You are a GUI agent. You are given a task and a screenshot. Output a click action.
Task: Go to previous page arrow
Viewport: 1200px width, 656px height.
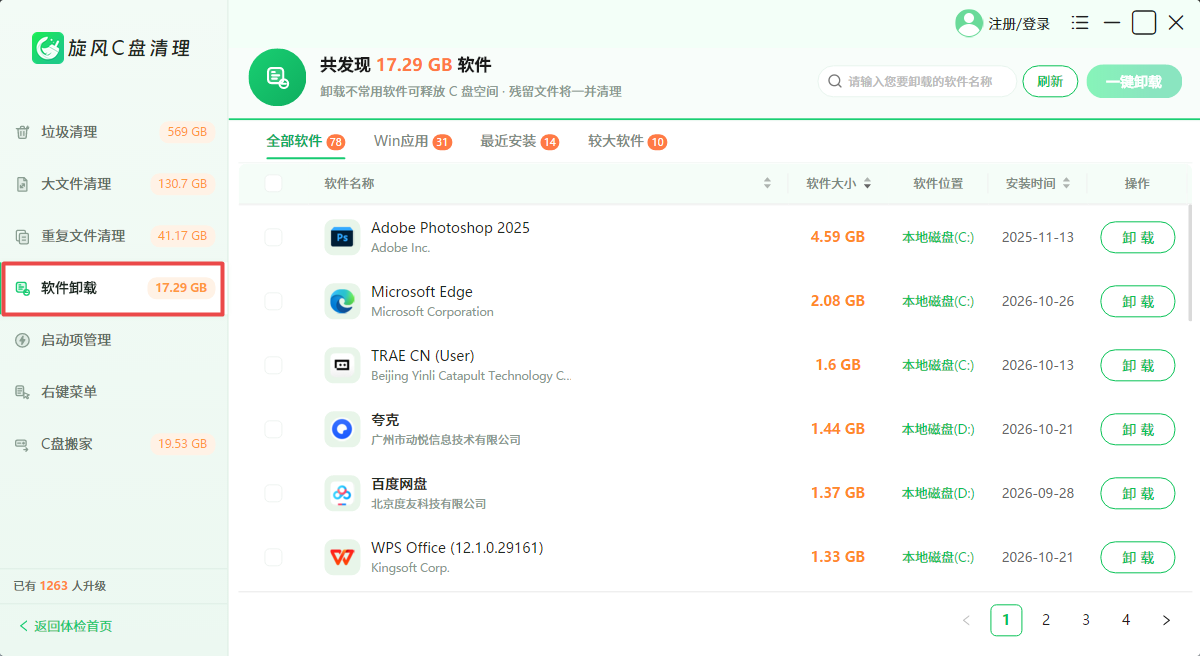(x=966, y=620)
